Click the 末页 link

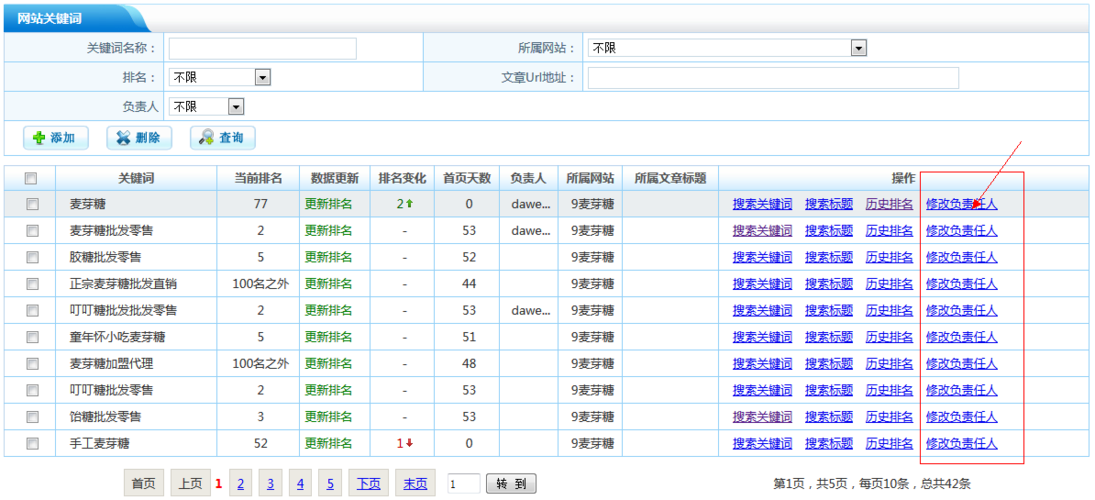pos(415,483)
